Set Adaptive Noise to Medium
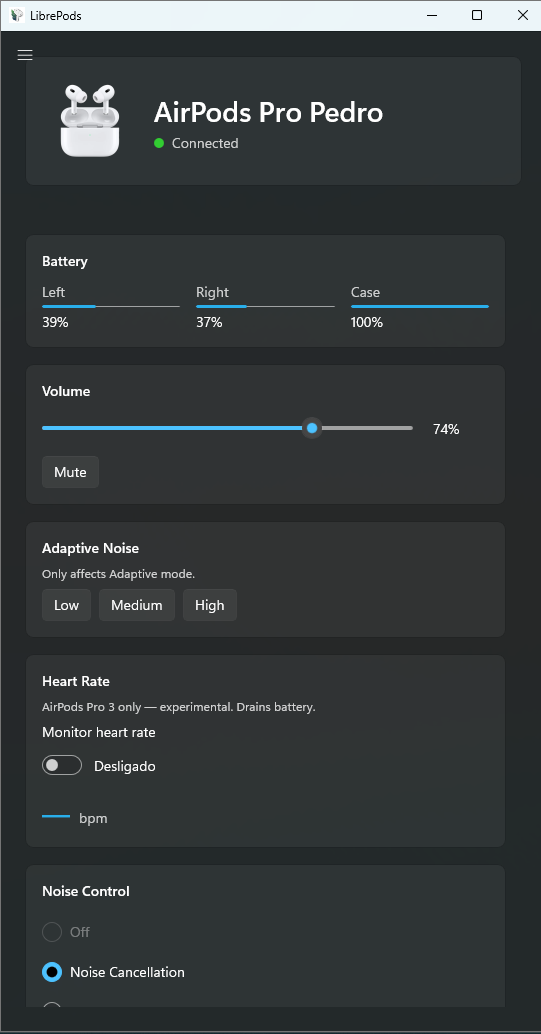The width and height of the screenshot is (541, 1034). pyautogui.click(x=137, y=605)
